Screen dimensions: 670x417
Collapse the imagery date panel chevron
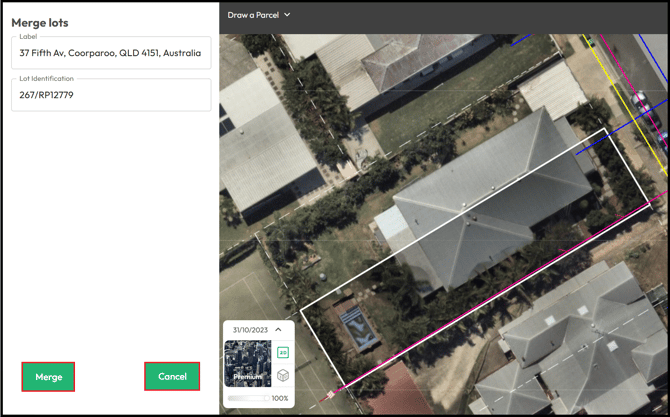click(278, 330)
